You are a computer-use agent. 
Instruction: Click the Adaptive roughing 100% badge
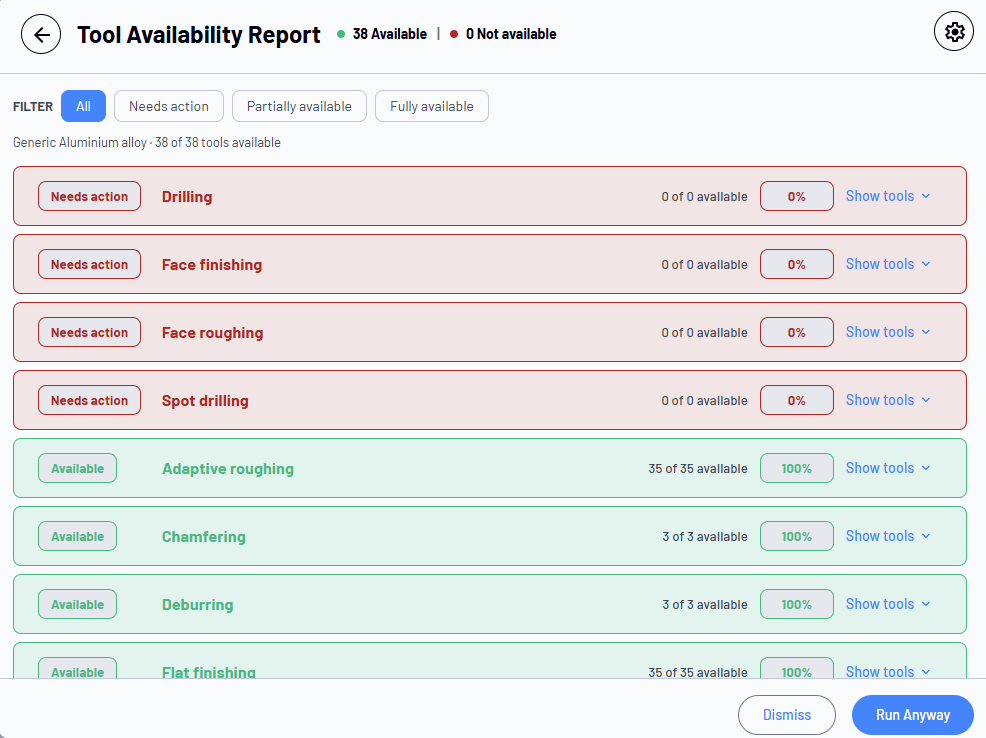tap(797, 468)
